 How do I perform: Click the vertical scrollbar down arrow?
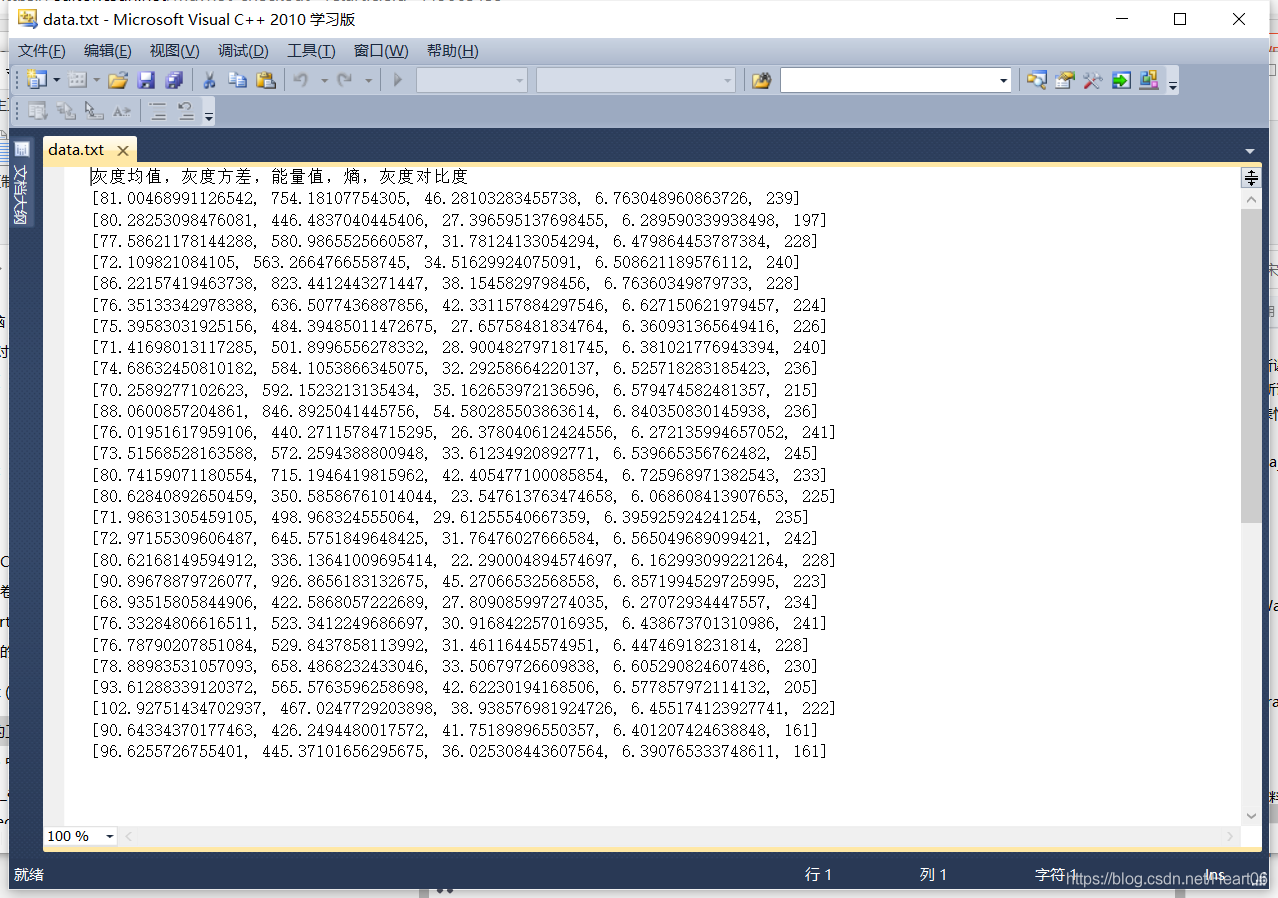[1250, 816]
